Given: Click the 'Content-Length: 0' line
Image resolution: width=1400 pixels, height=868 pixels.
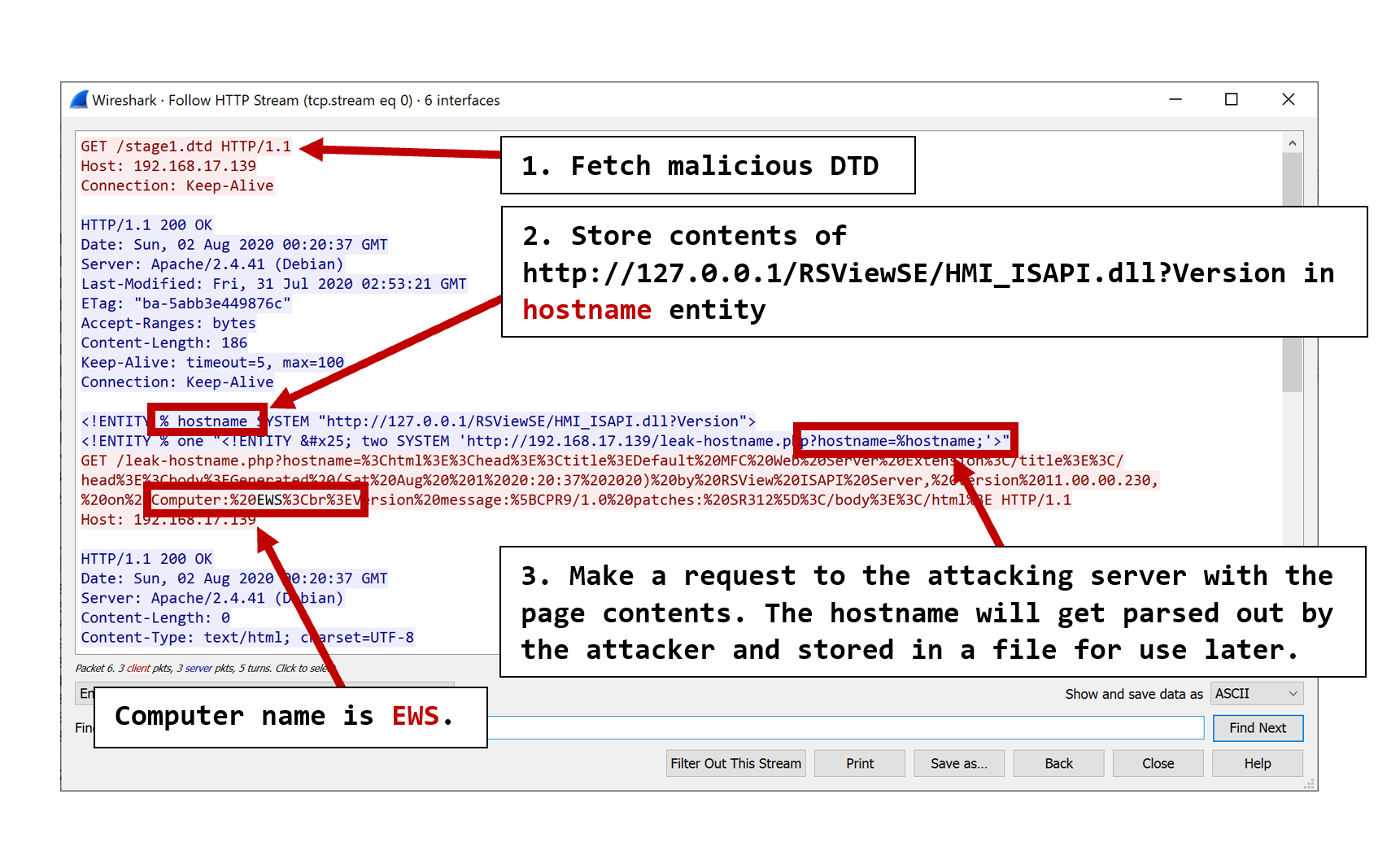Looking at the screenshot, I should point(155,617).
